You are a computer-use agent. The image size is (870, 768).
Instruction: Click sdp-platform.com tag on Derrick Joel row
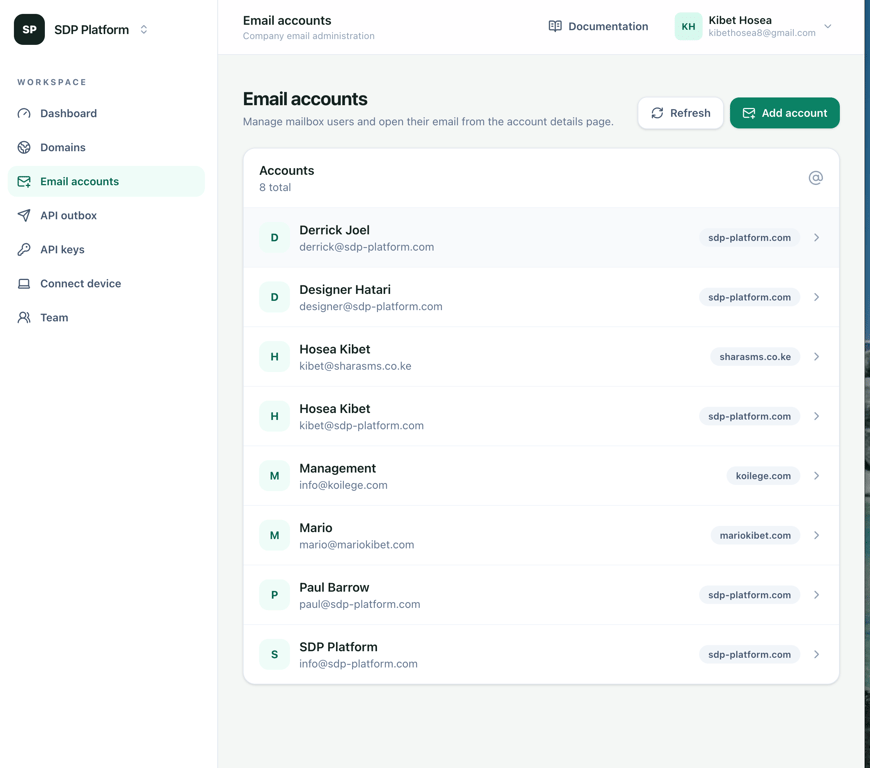pos(750,238)
